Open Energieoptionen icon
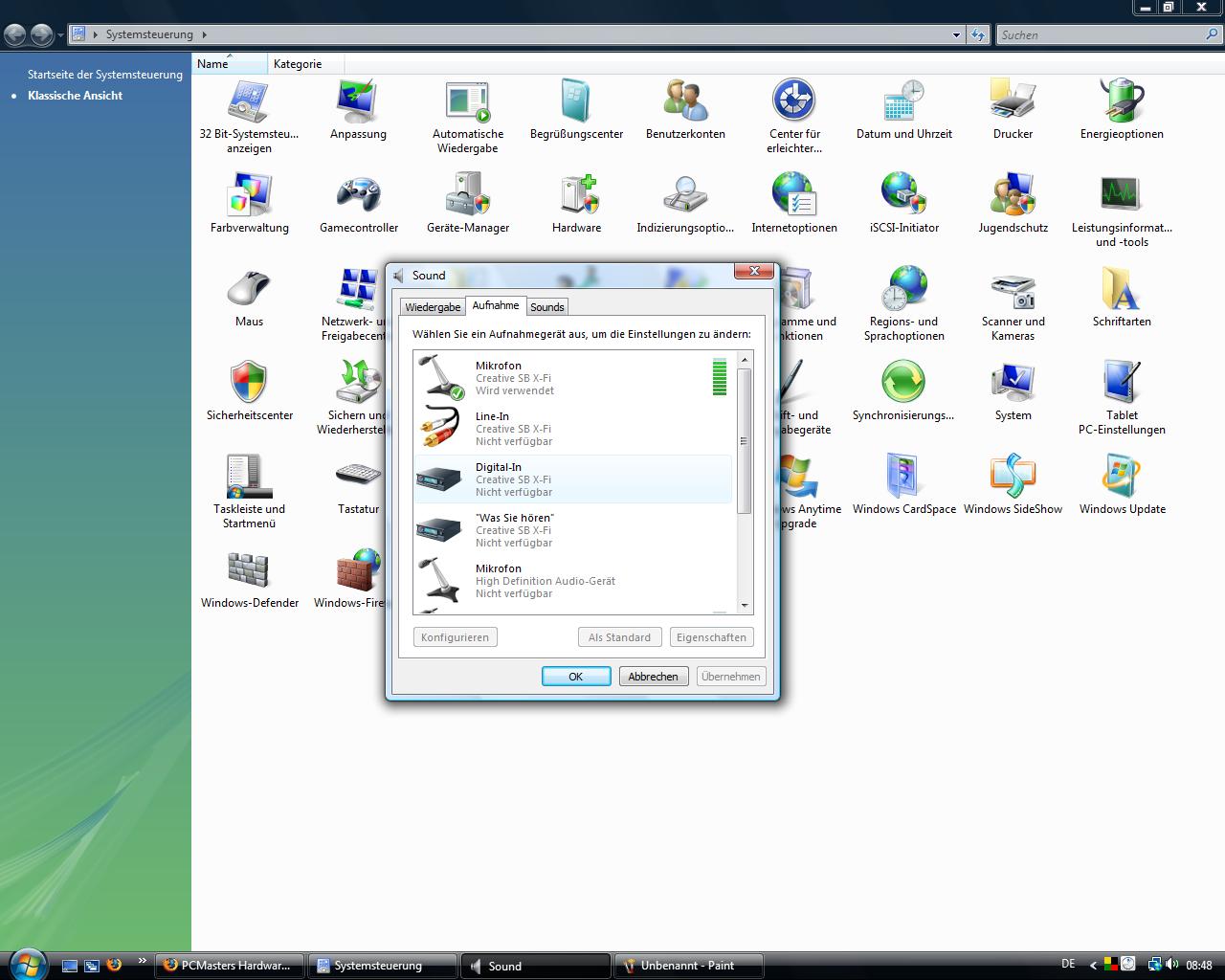The image size is (1225, 980). click(1122, 101)
